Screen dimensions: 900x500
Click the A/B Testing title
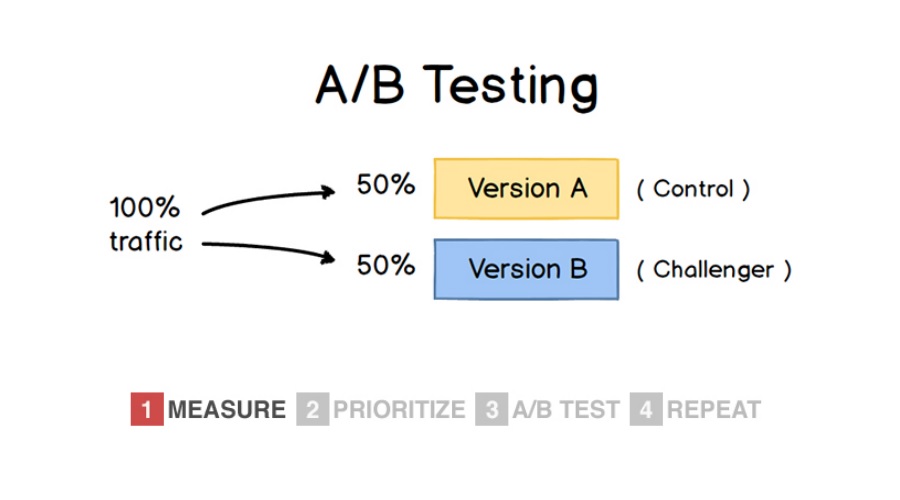pyautogui.click(x=457, y=86)
